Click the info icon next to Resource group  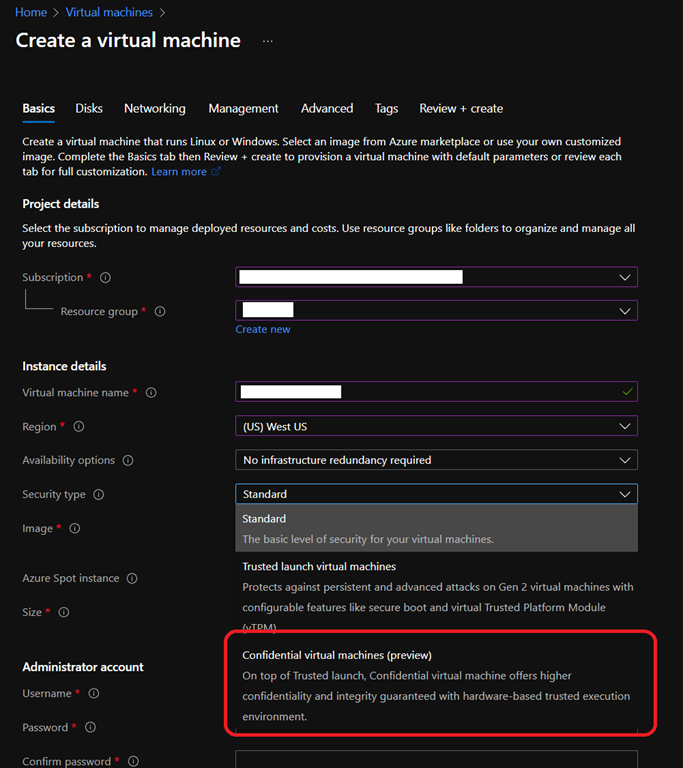tap(160, 312)
